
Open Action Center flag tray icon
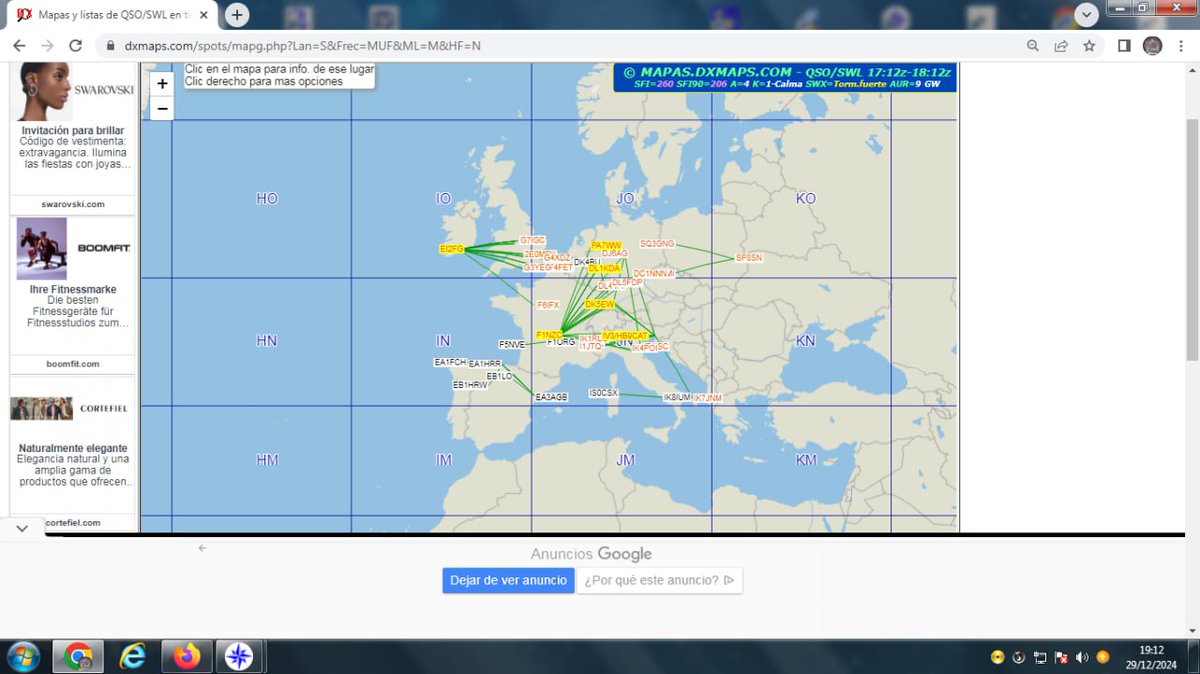[x=1061, y=657]
